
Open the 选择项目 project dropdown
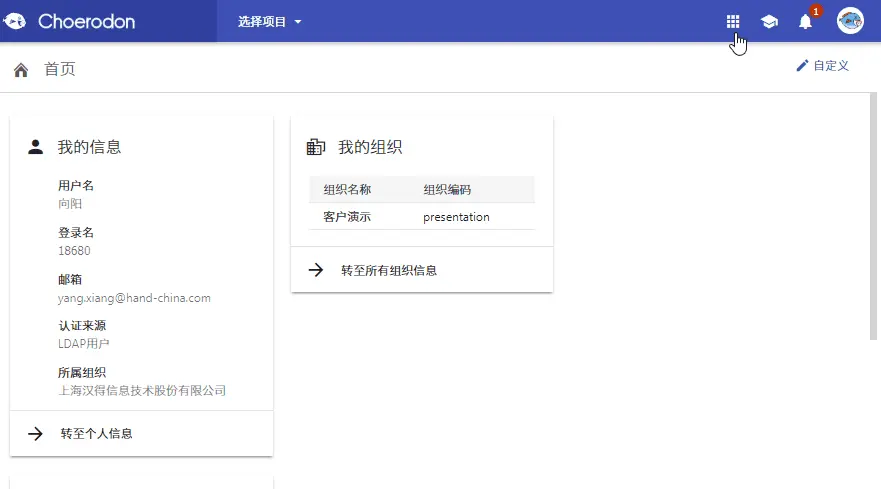point(269,21)
